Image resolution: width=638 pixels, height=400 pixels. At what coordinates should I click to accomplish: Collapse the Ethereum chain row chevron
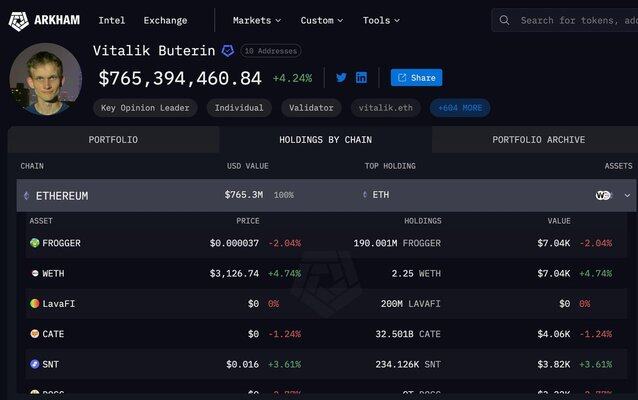pyautogui.click(x=627, y=195)
